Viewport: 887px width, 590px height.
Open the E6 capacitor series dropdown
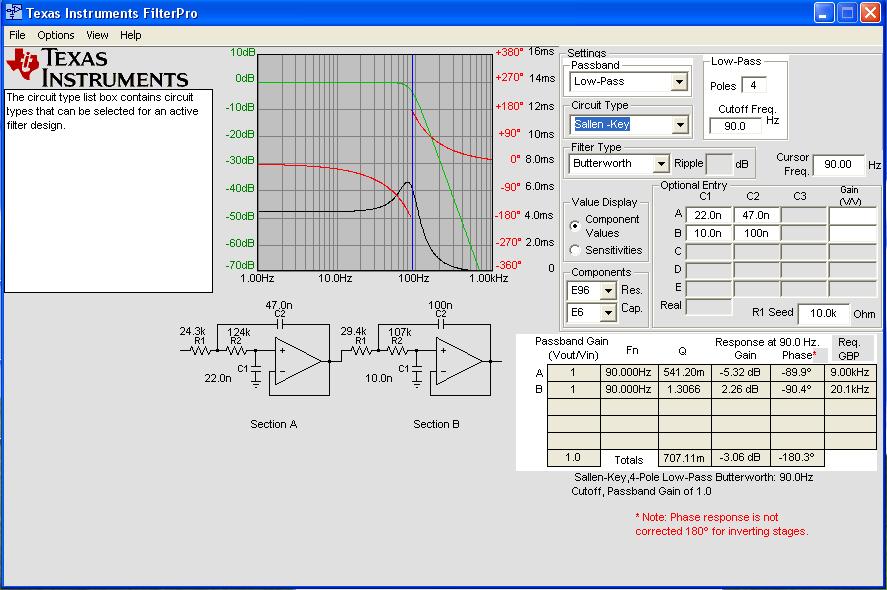pos(608,312)
